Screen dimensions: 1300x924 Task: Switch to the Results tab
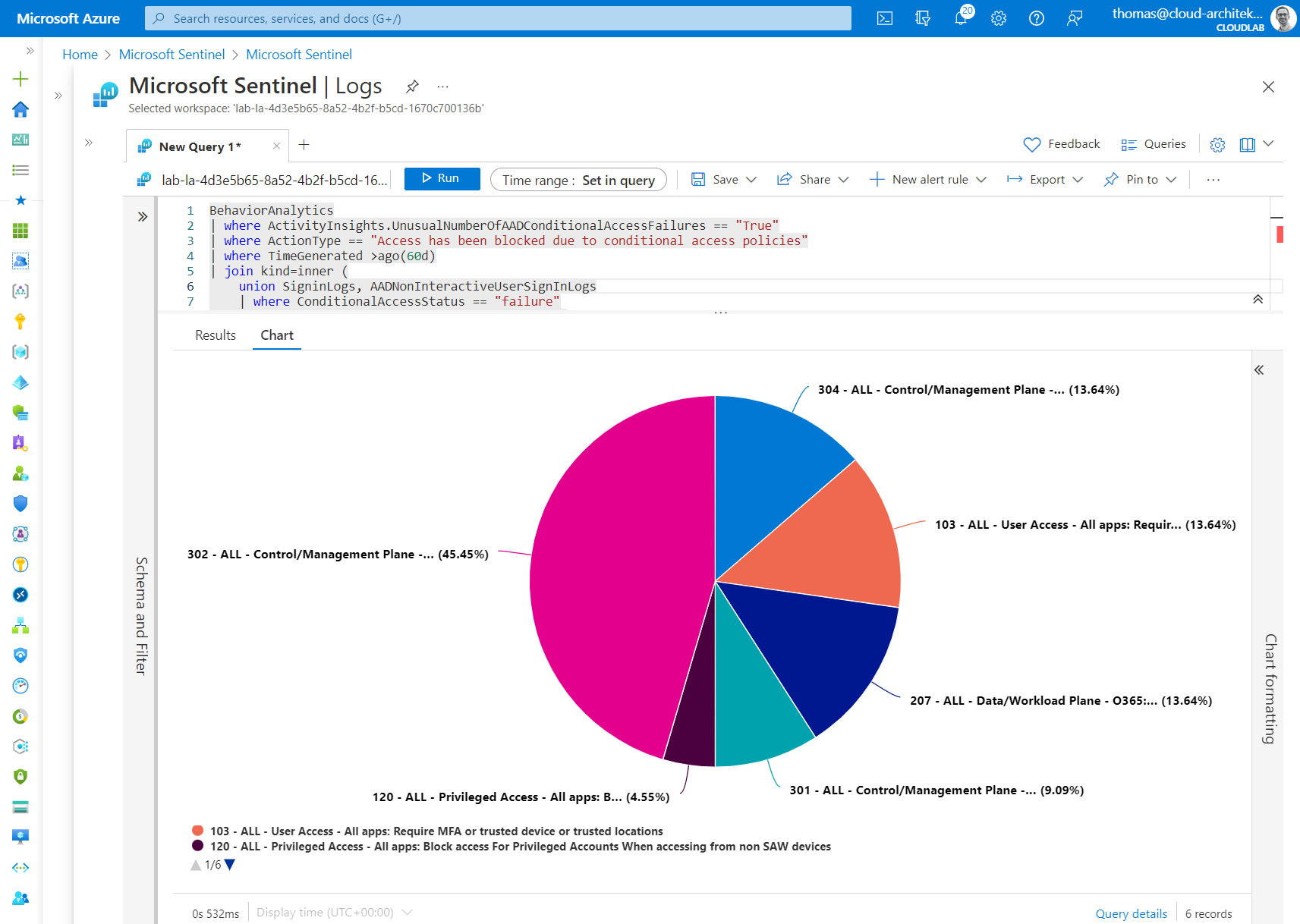[215, 335]
